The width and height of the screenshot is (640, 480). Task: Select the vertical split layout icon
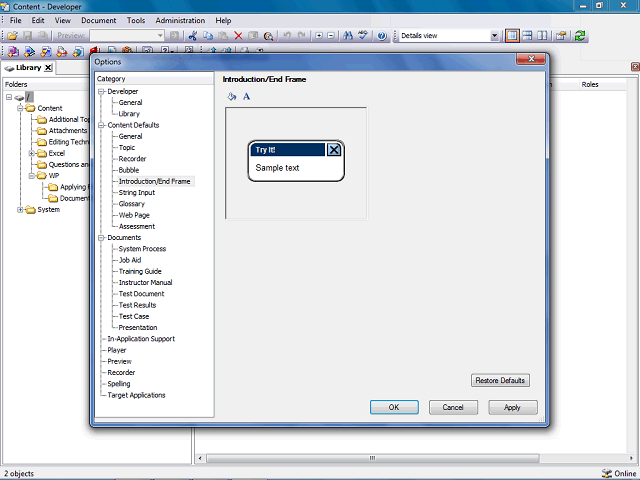[542, 36]
